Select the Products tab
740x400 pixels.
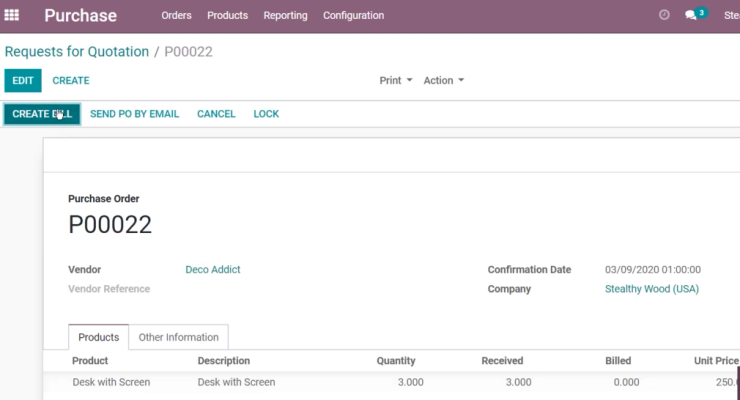pyautogui.click(x=98, y=337)
